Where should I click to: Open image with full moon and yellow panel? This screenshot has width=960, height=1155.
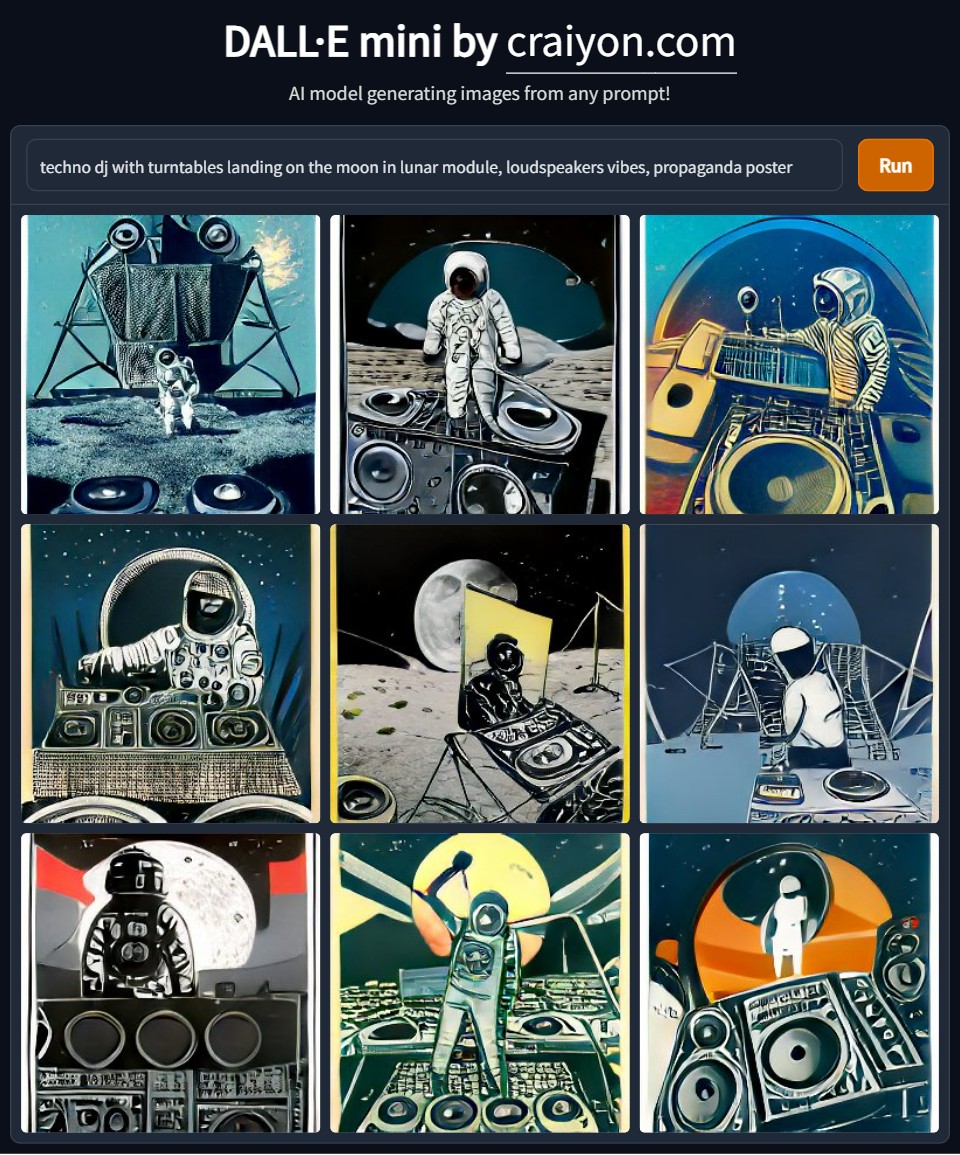(x=480, y=673)
